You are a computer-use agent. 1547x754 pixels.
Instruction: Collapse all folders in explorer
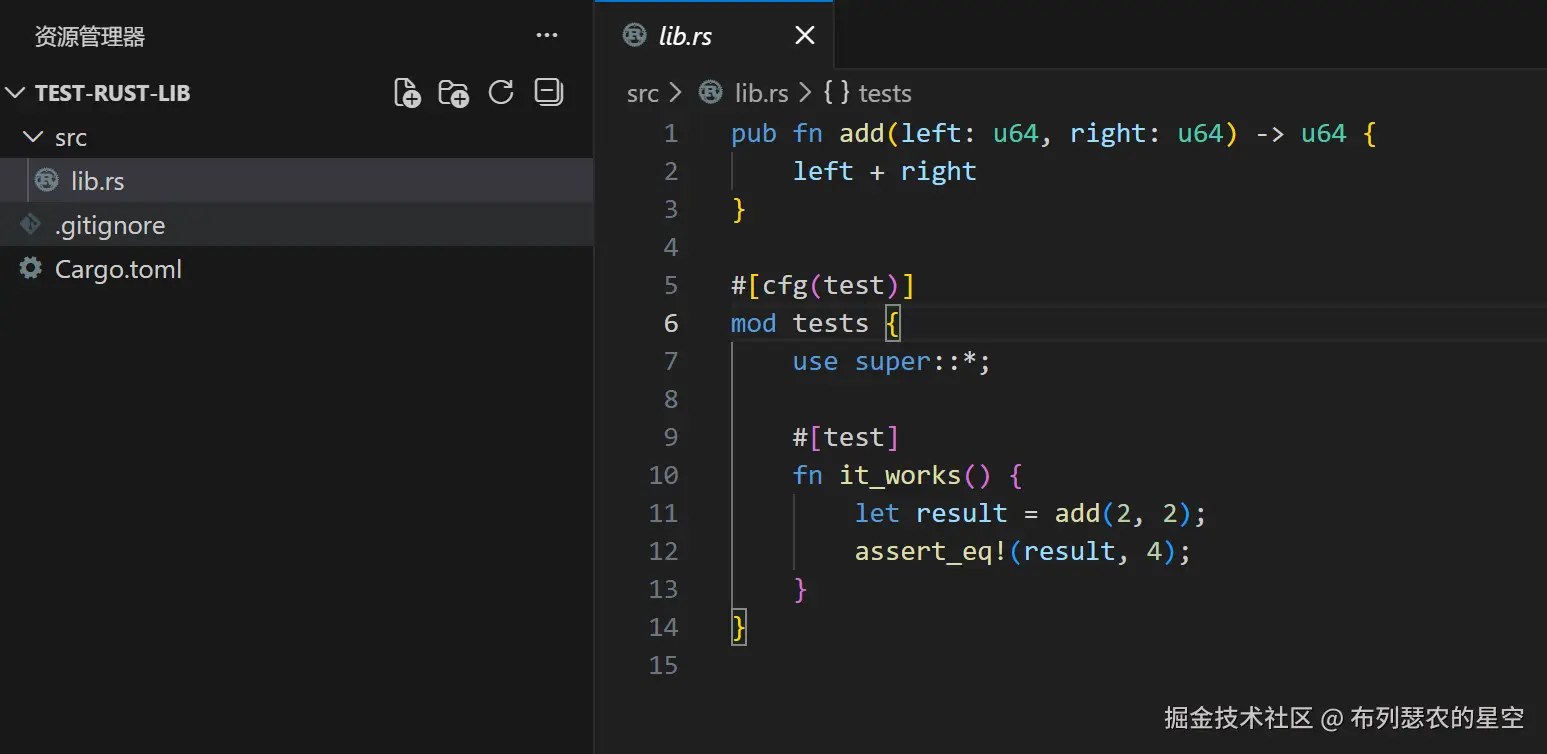pos(549,92)
